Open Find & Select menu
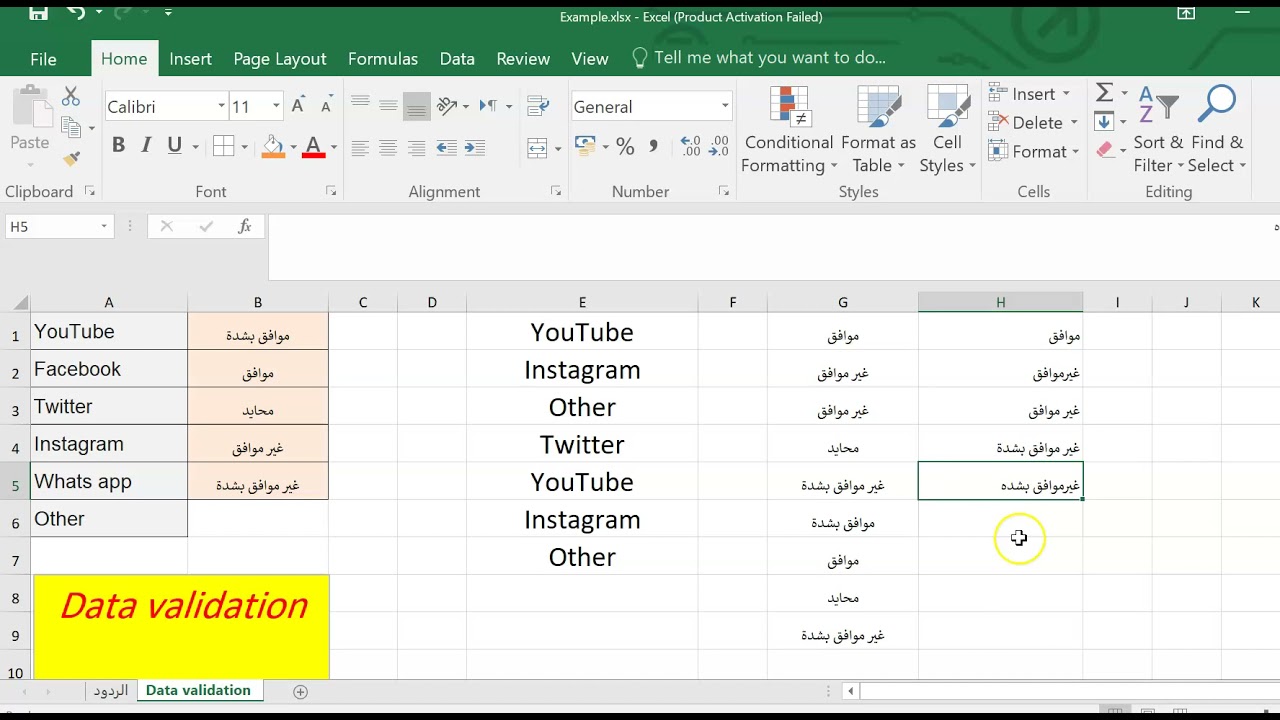 pos(1218,130)
